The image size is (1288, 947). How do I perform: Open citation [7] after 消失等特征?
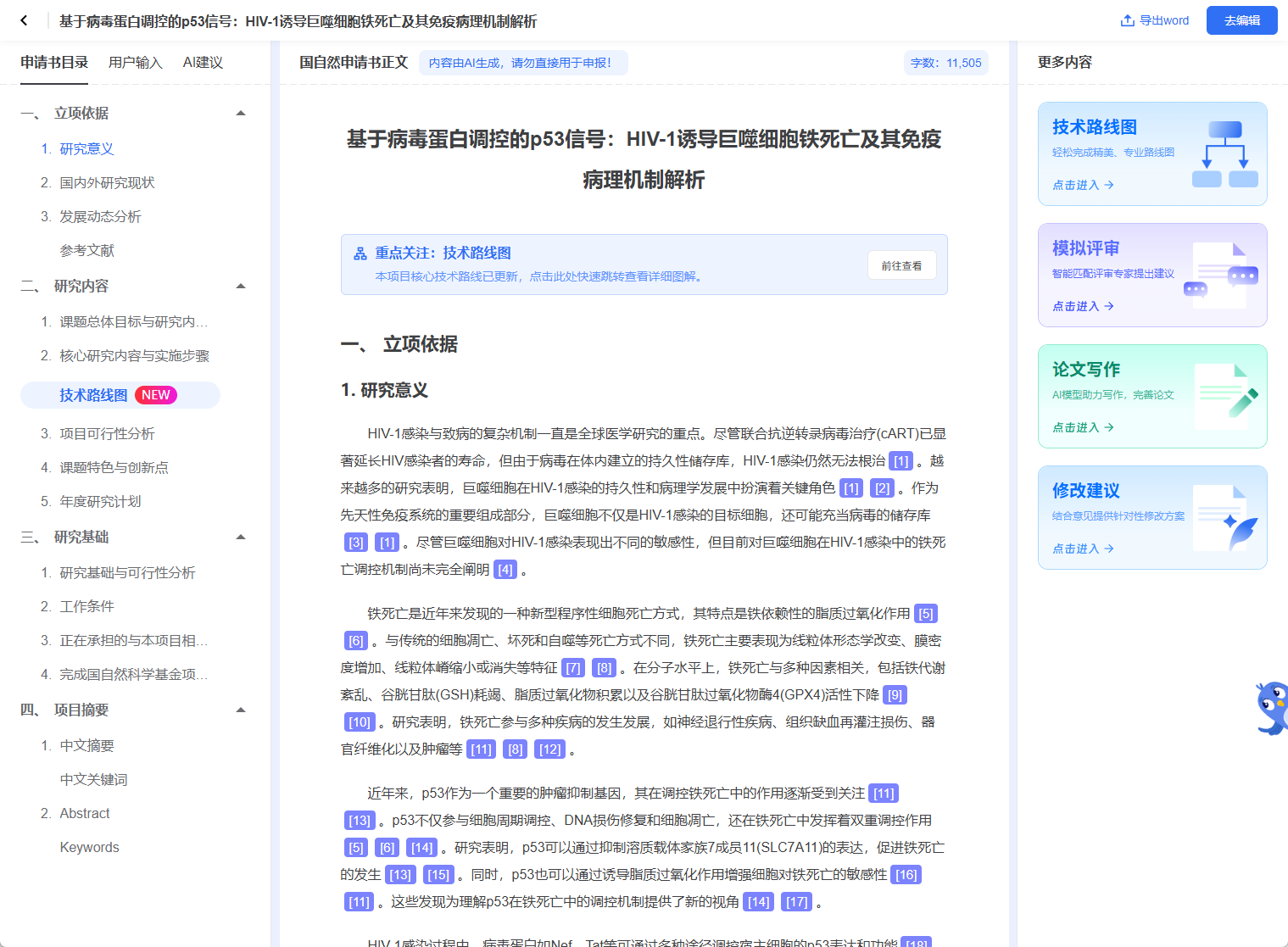[573, 668]
